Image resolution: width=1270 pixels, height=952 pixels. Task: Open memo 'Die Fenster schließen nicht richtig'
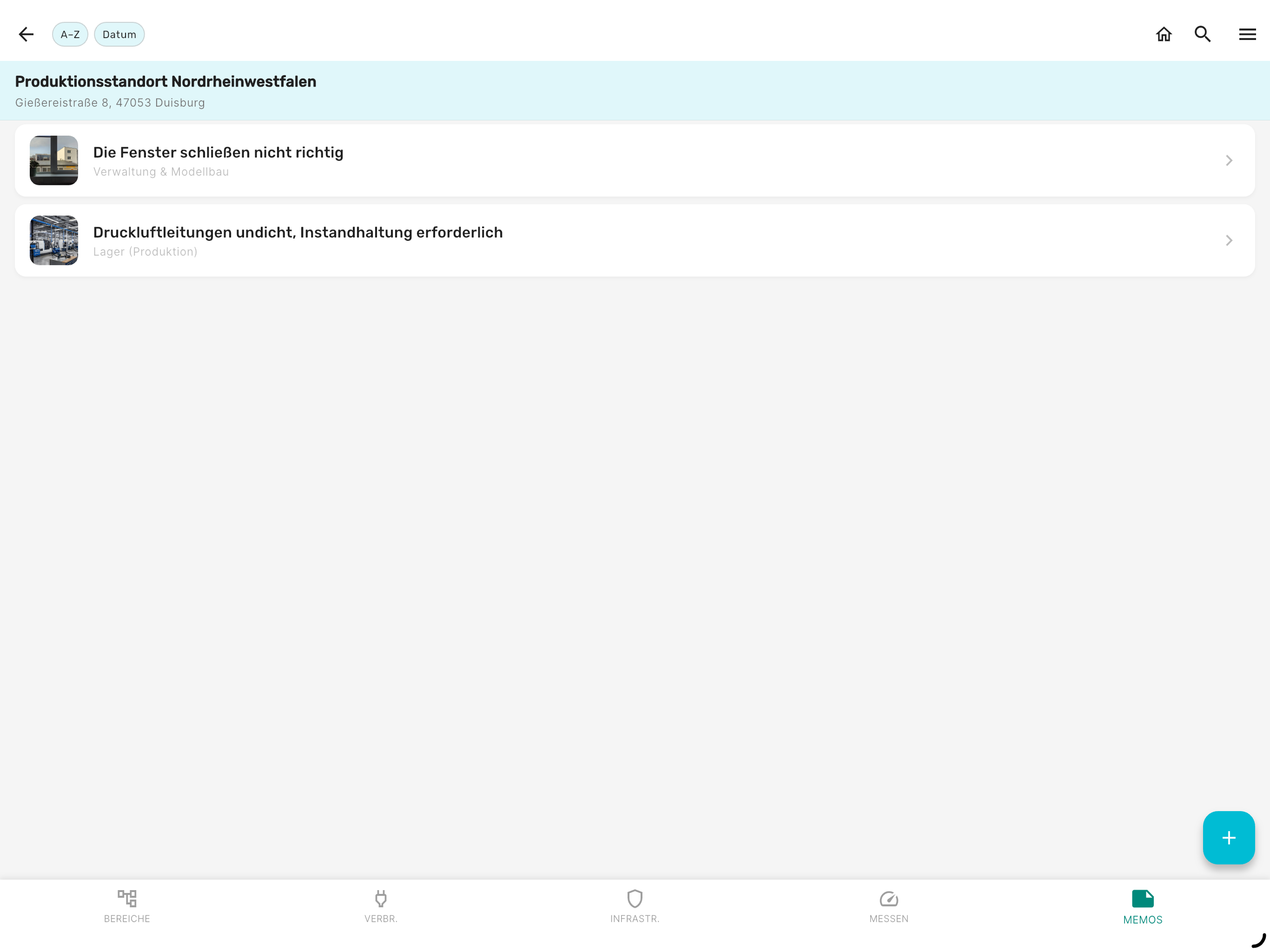point(635,160)
